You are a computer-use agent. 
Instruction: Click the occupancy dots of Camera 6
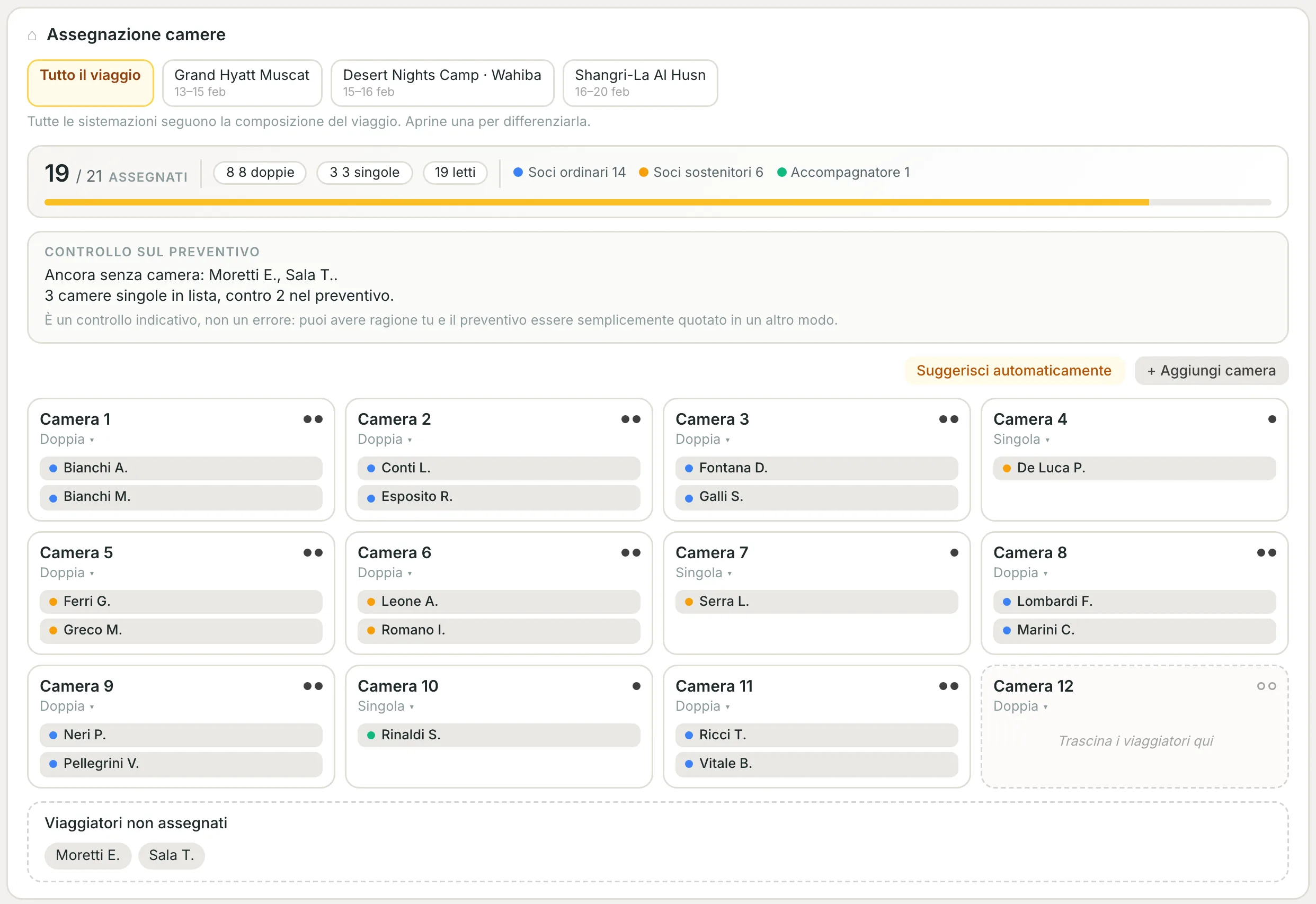click(x=630, y=553)
